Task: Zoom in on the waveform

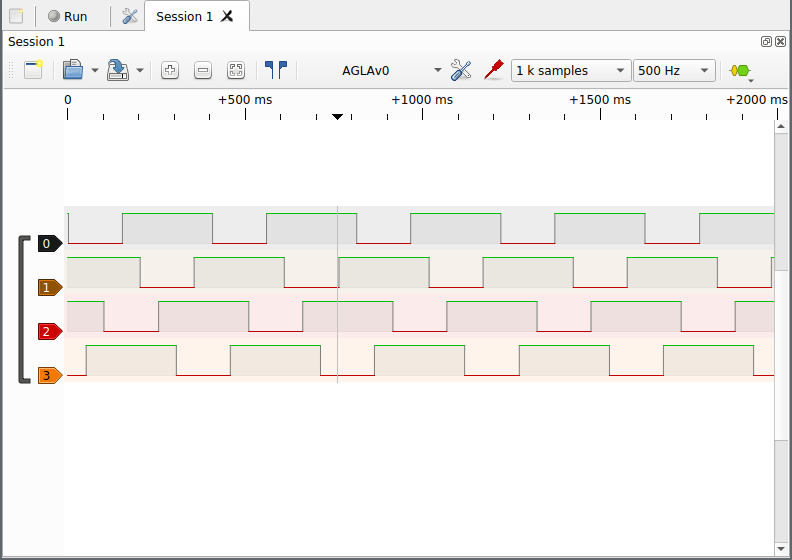Action: (x=170, y=70)
